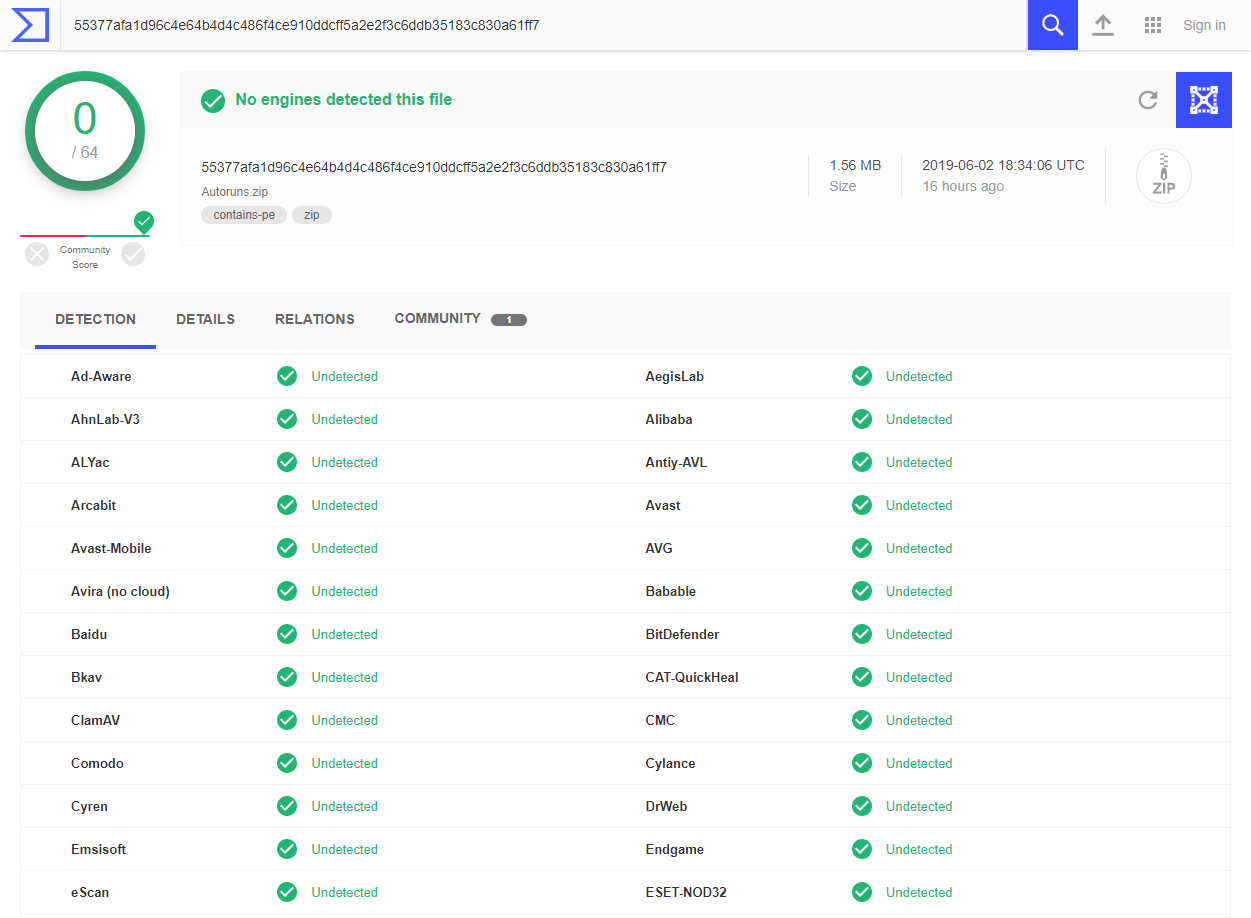1251x918 pixels.
Task: Switch to the RELATIONS tab
Action: click(x=315, y=319)
